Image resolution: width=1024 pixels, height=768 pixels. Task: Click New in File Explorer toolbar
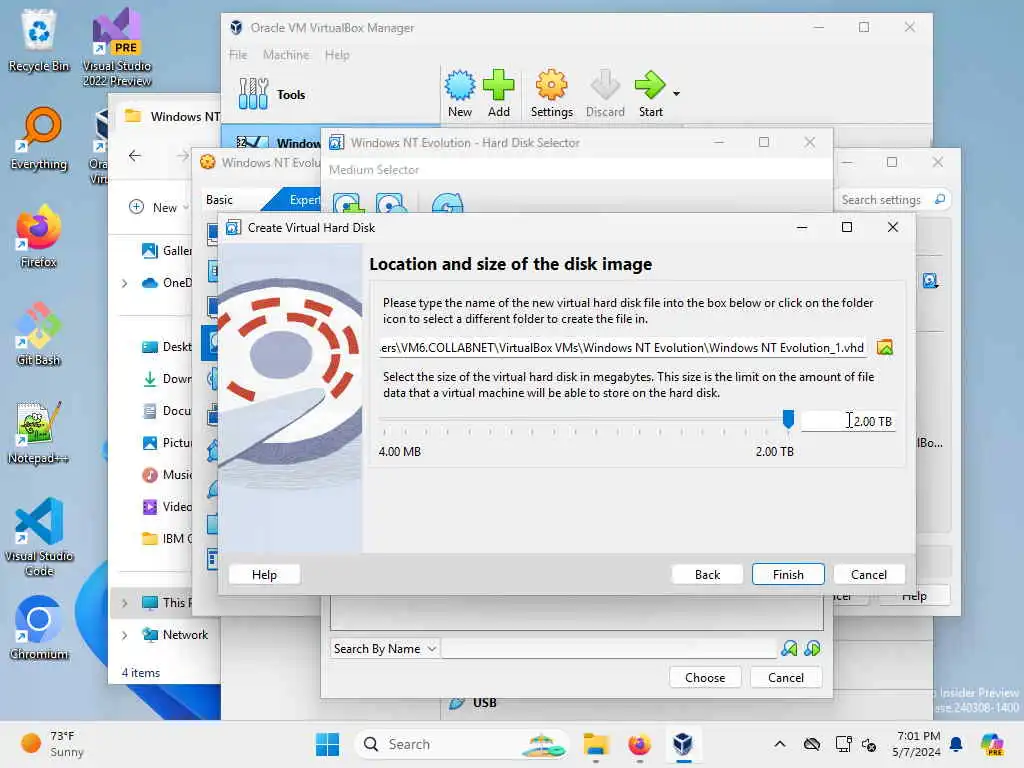[157, 207]
